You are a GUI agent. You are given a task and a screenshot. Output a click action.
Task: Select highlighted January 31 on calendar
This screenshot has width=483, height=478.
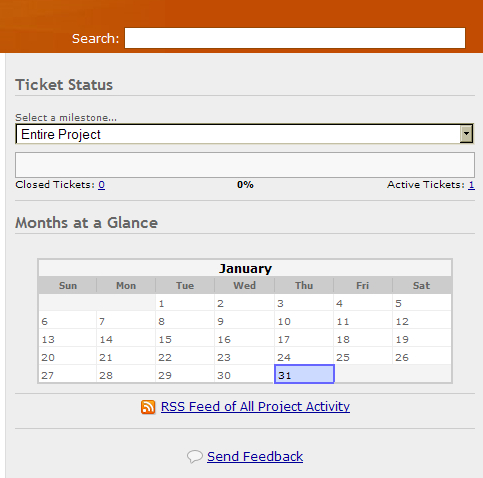[304, 374]
